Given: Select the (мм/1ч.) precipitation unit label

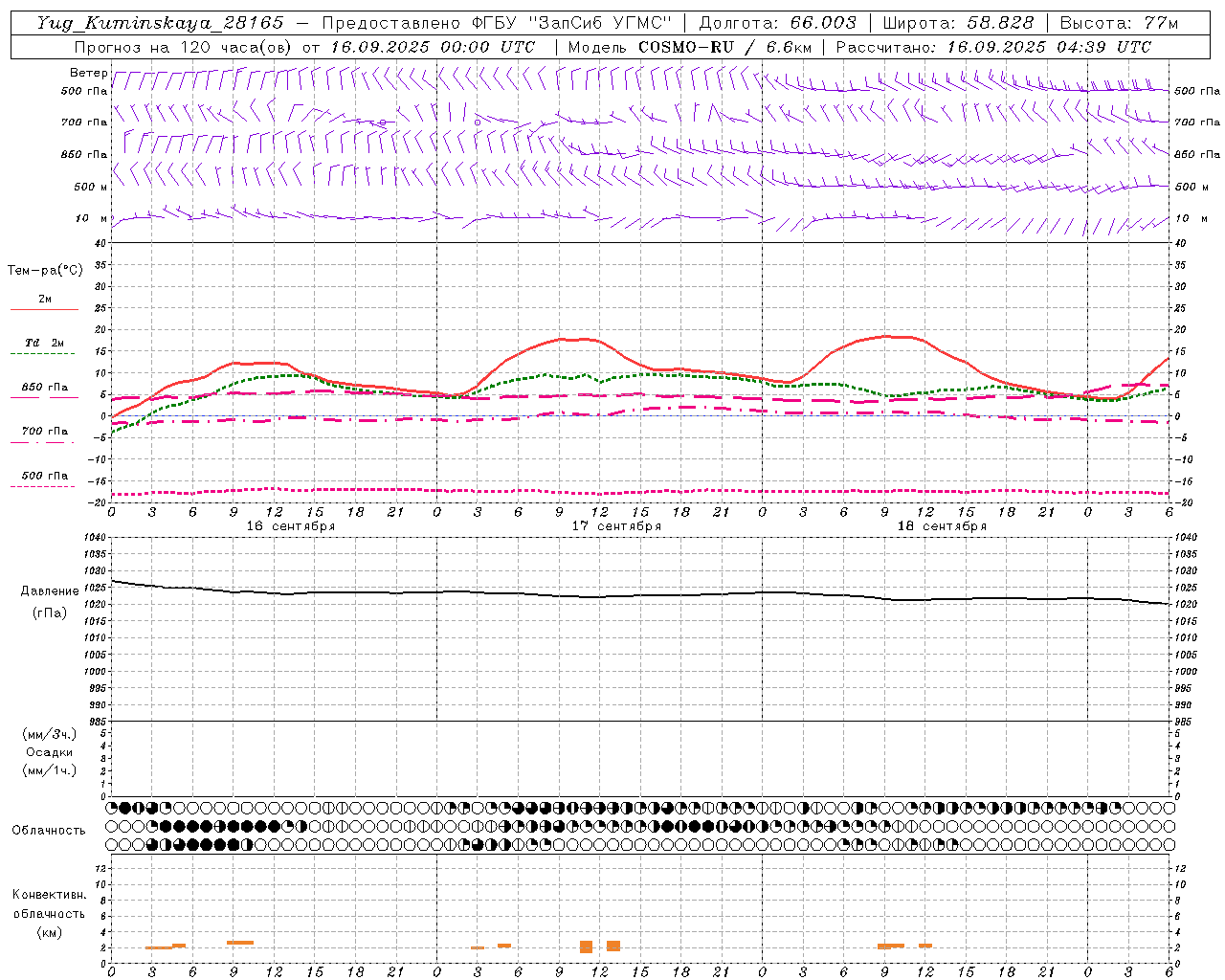Looking at the screenshot, I should tap(49, 770).
